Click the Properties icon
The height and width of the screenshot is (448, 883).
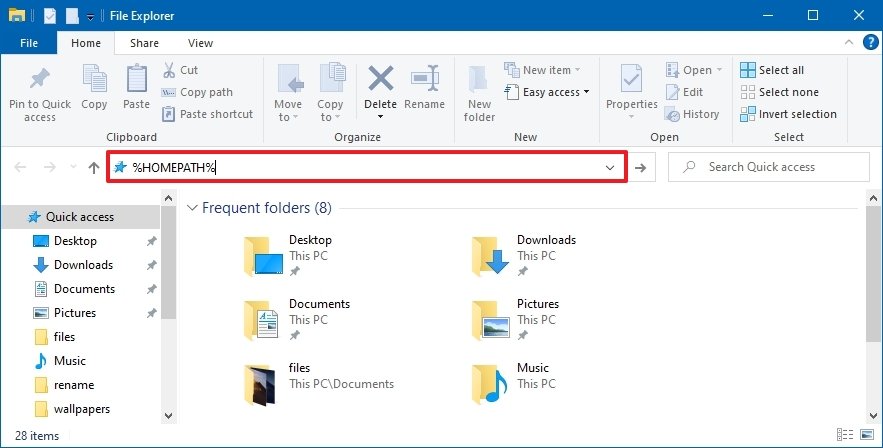point(631,79)
